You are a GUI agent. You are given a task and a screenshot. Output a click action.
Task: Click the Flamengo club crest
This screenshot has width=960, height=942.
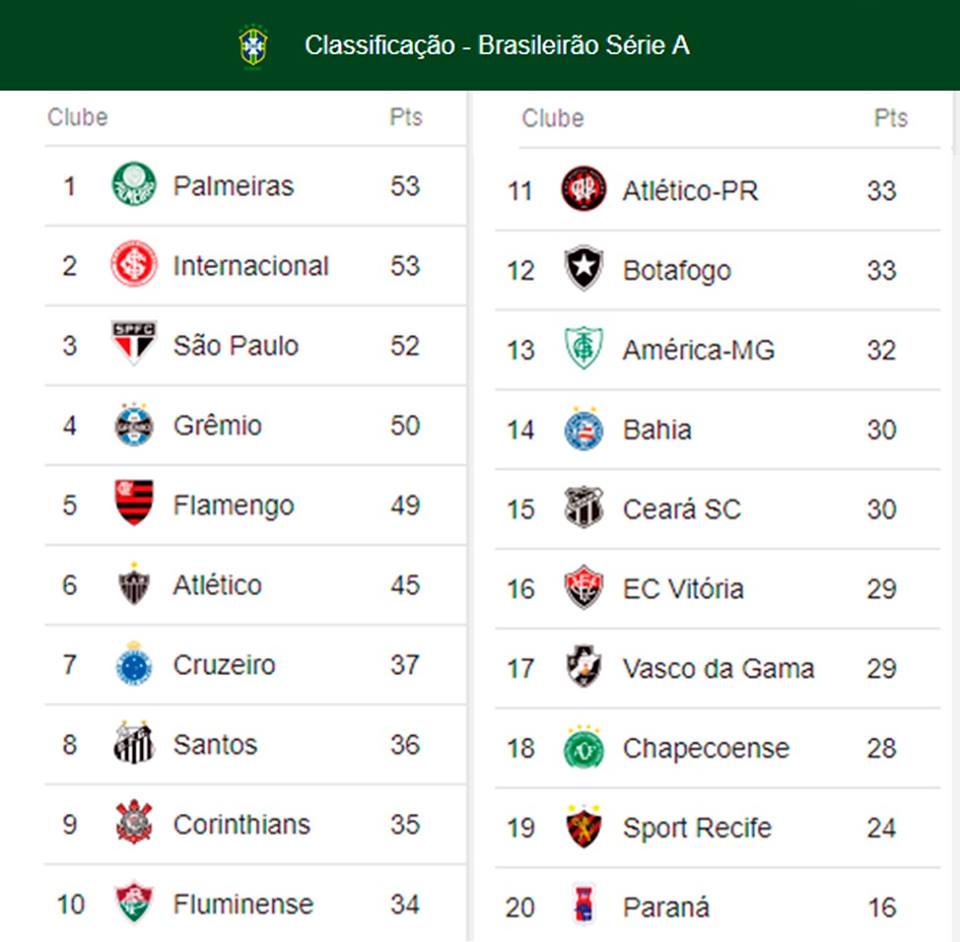click(x=133, y=503)
